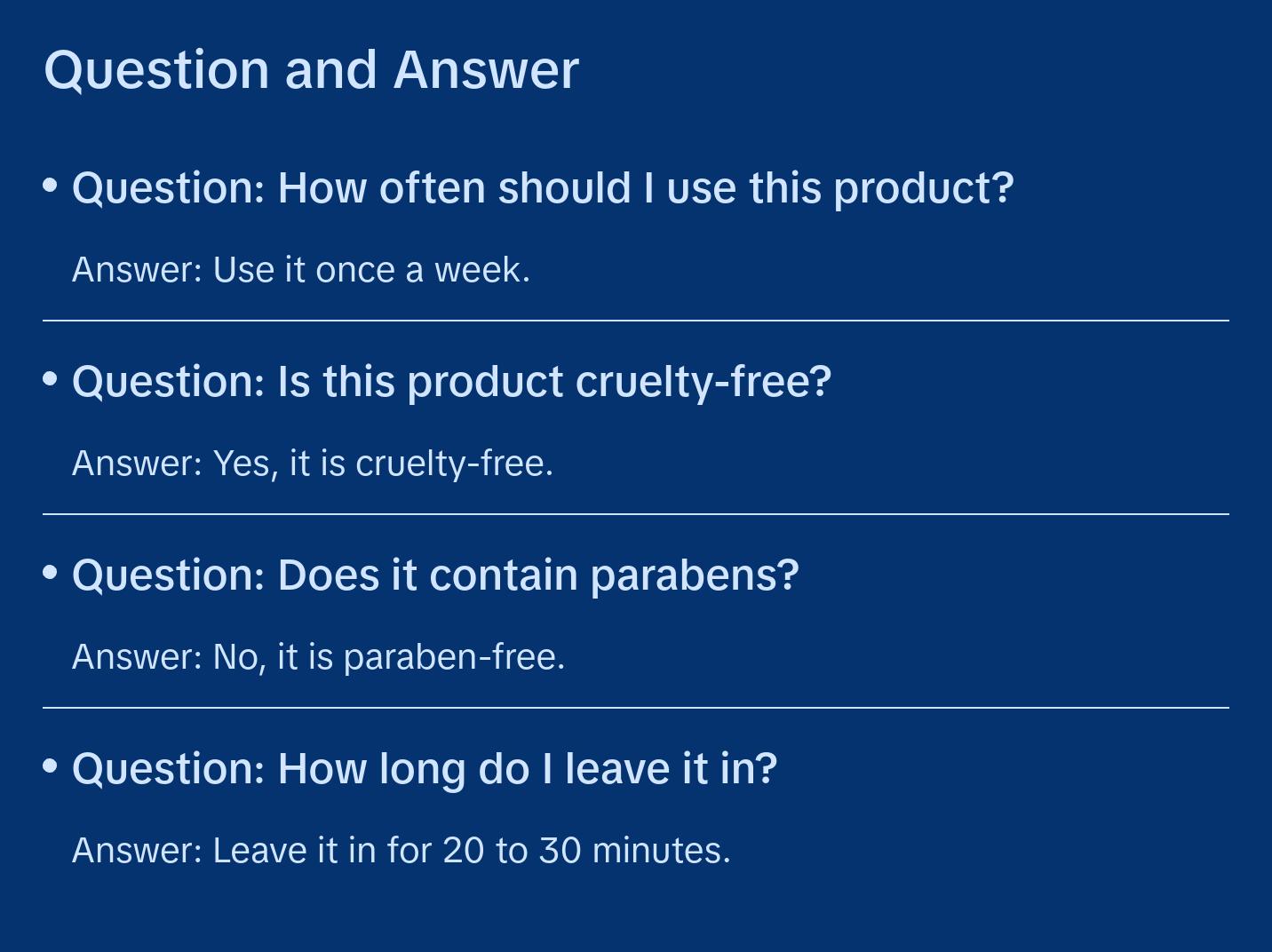Screen dimensions: 1272x952
Task: Click the 'No, it is paraben-free' answer
Action: point(318,657)
